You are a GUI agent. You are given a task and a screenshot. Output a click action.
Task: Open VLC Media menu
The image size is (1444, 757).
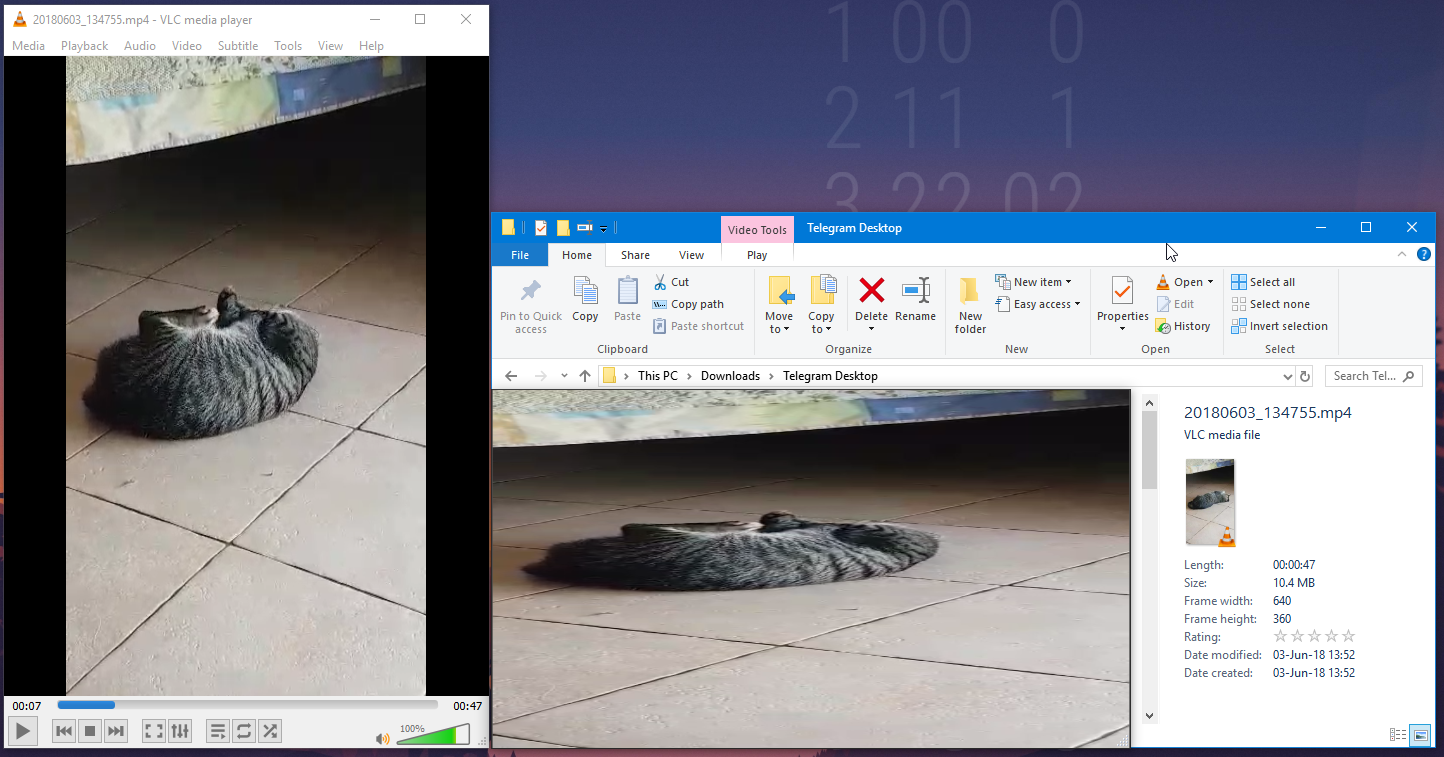coord(28,46)
